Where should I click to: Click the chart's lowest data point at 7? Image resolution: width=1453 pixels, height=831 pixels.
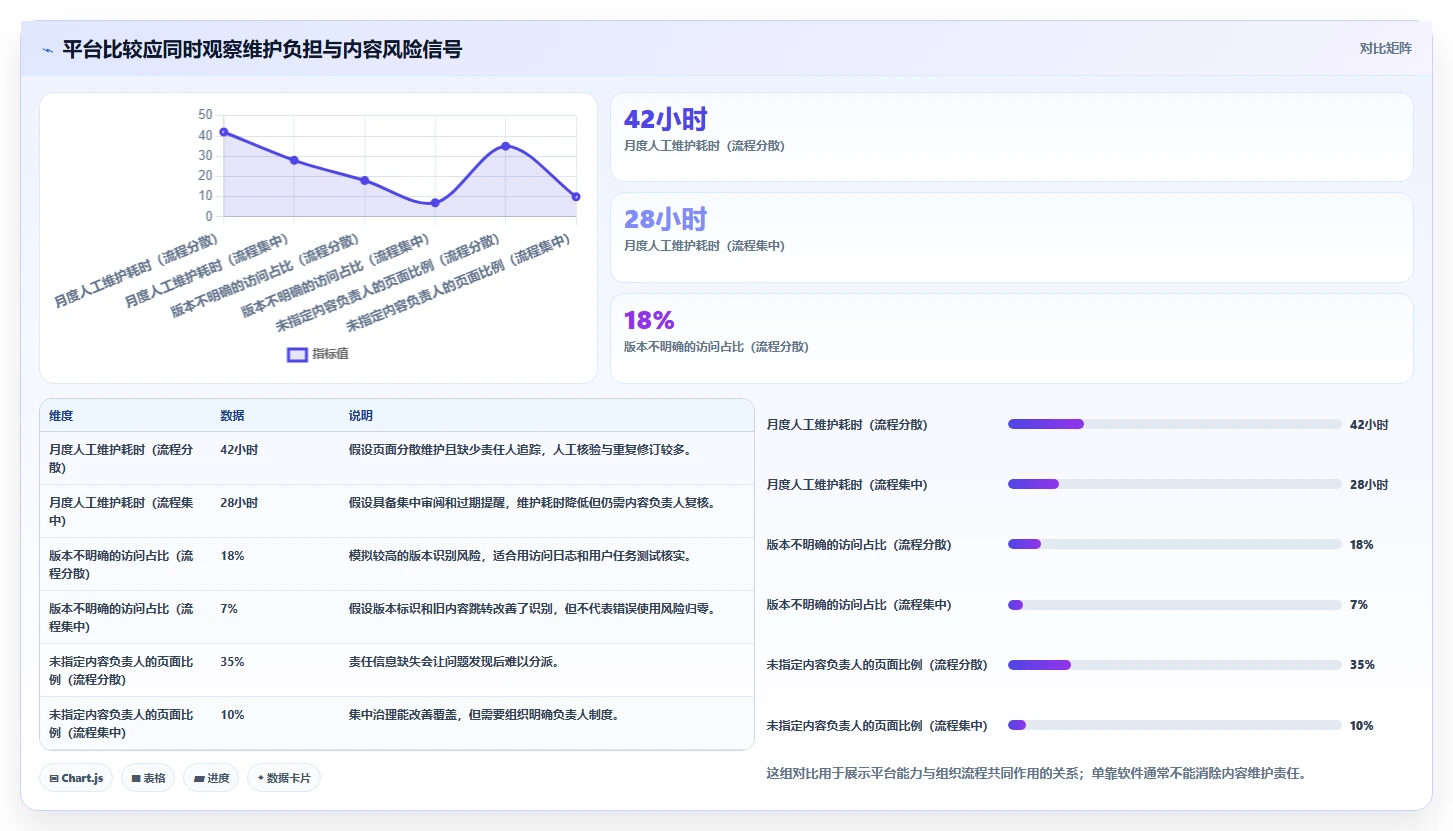click(435, 203)
